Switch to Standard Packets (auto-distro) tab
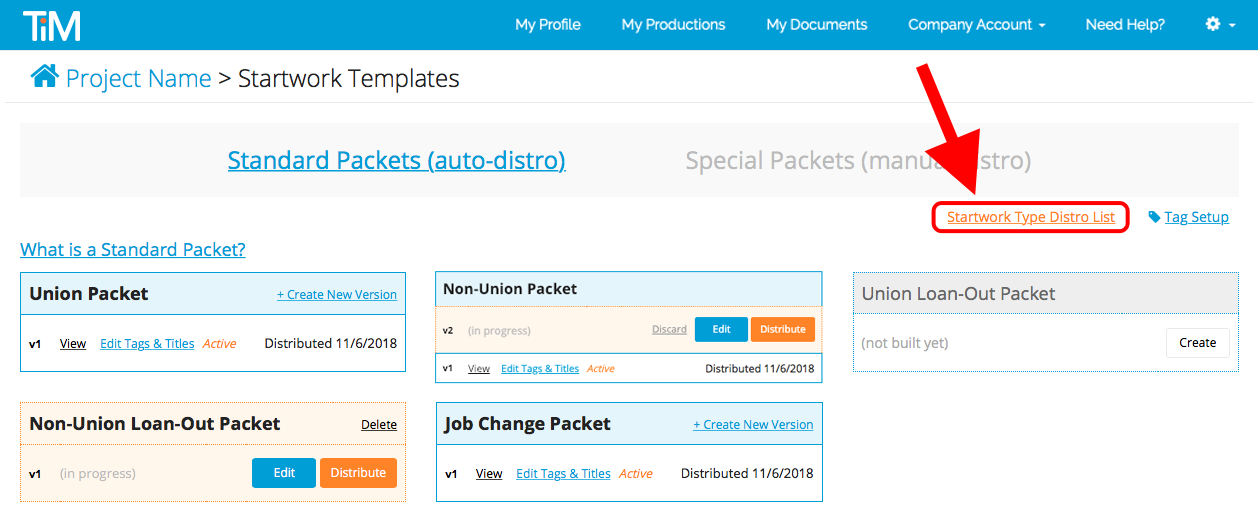This screenshot has height=528, width=1258. [397, 160]
